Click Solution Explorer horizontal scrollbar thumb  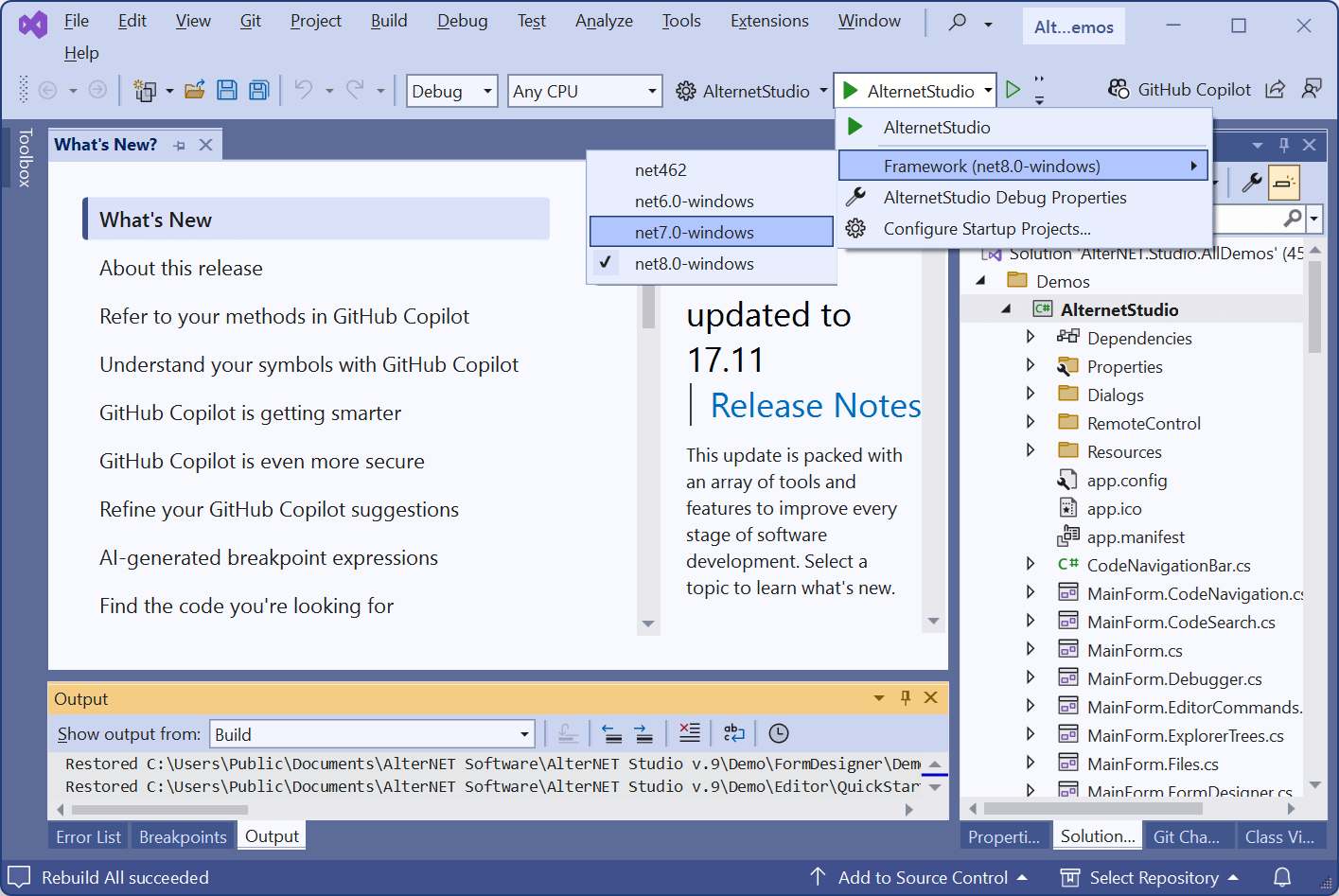click(1095, 809)
